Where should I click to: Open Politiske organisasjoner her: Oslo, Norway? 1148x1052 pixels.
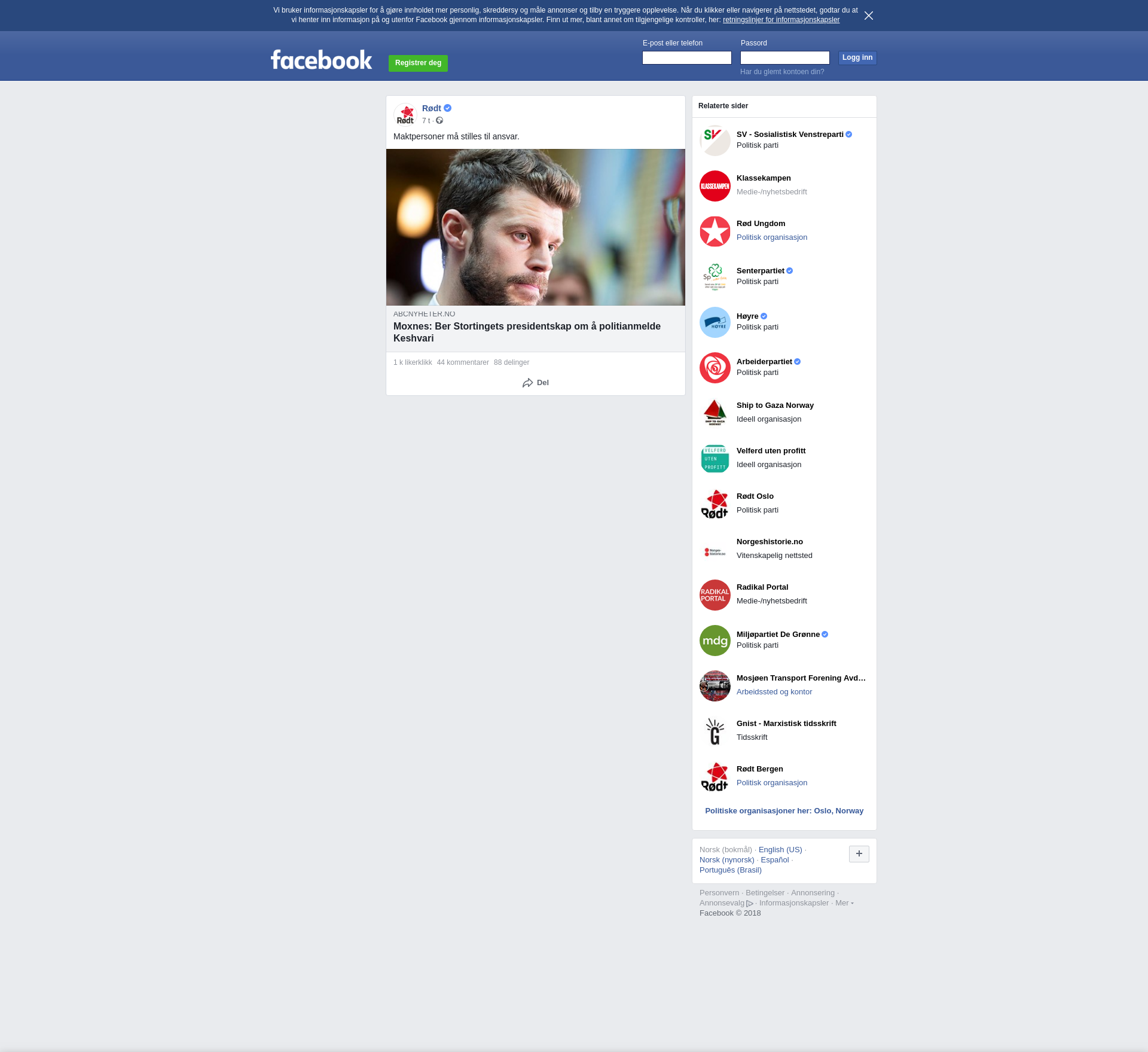pyautogui.click(x=784, y=811)
